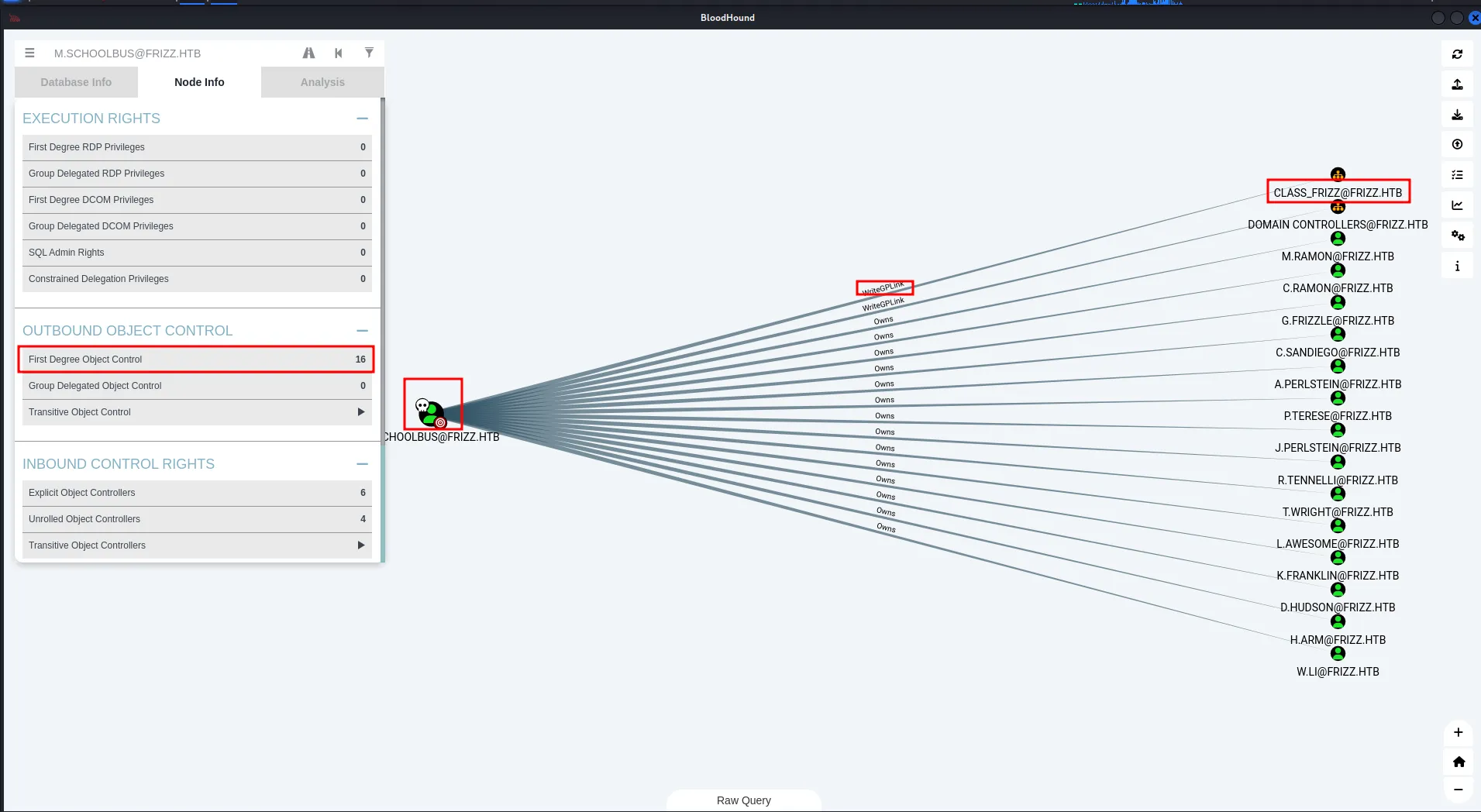Viewport: 1481px width, 812px height.
Task: Click the Group Delegated Object Control row
Action: (x=197, y=386)
